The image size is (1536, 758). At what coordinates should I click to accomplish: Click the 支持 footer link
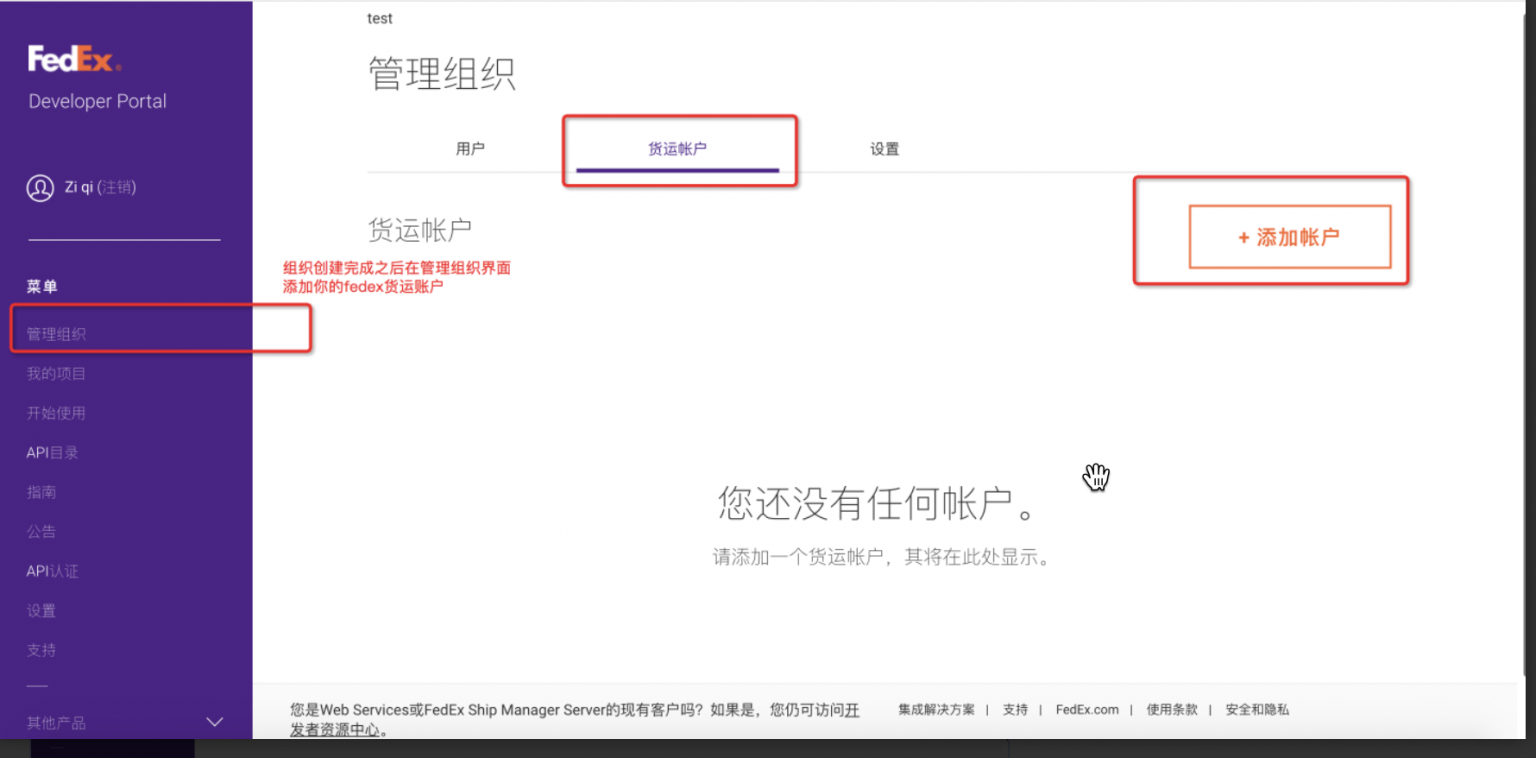[x=1015, y=709]
